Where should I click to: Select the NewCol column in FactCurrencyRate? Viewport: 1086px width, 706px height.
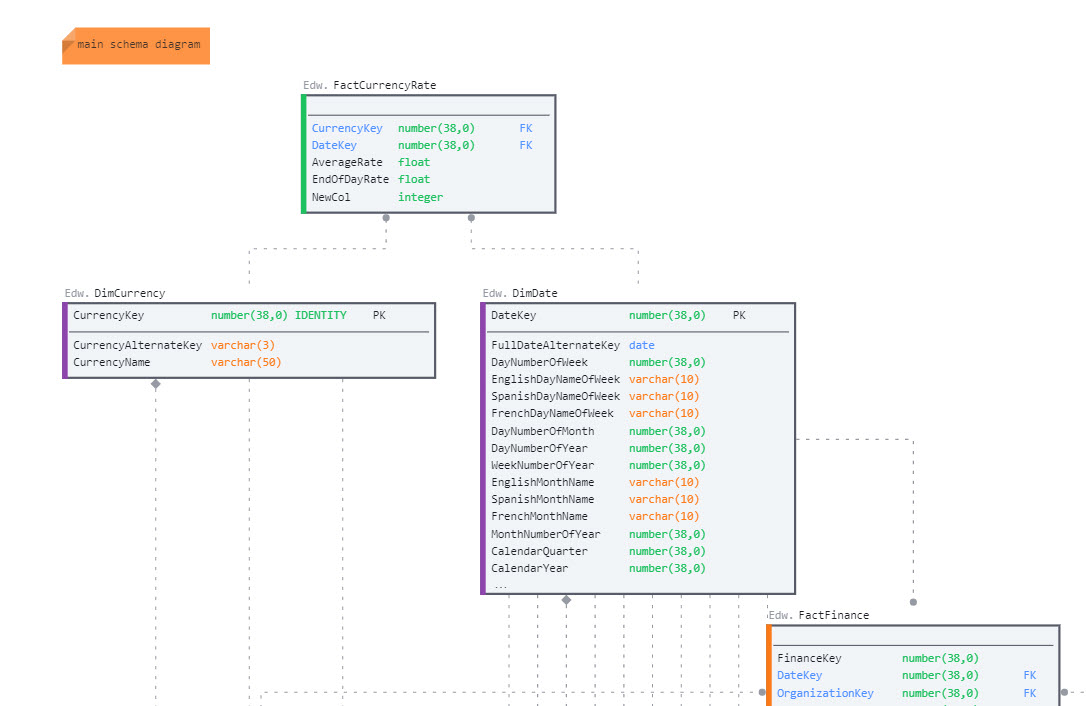(331, 197)
